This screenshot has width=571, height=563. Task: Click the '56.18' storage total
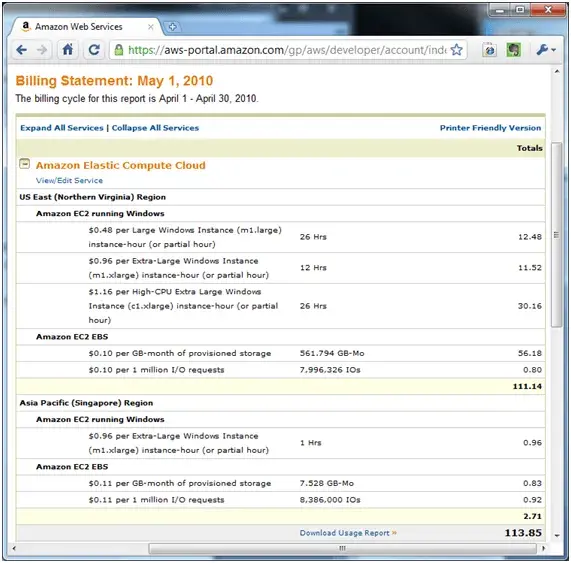pyautogui.click(x=530, y=353)
